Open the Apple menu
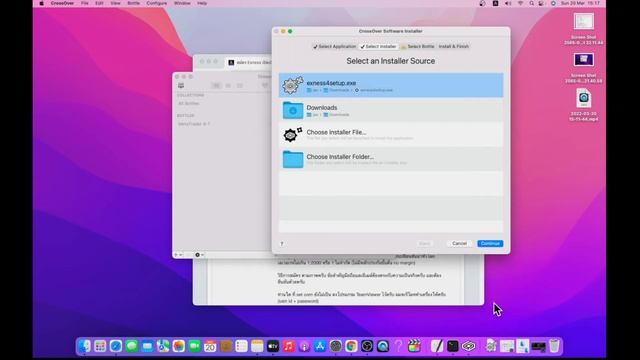Screen dimensions: 640x360 (41, 3)
